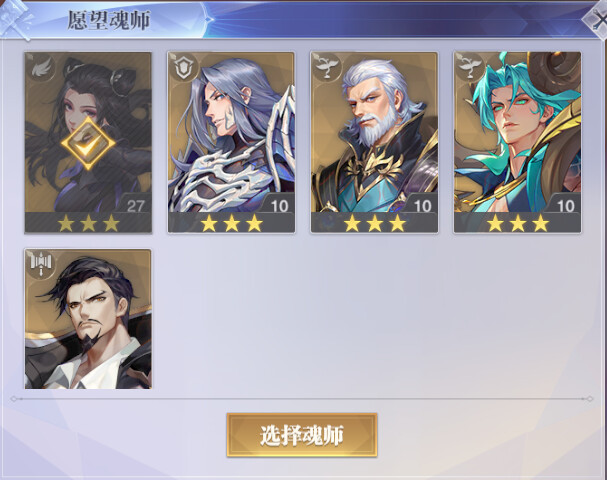
Task: Click the 10 count on bearded elder card
Action: click(422, 206)
